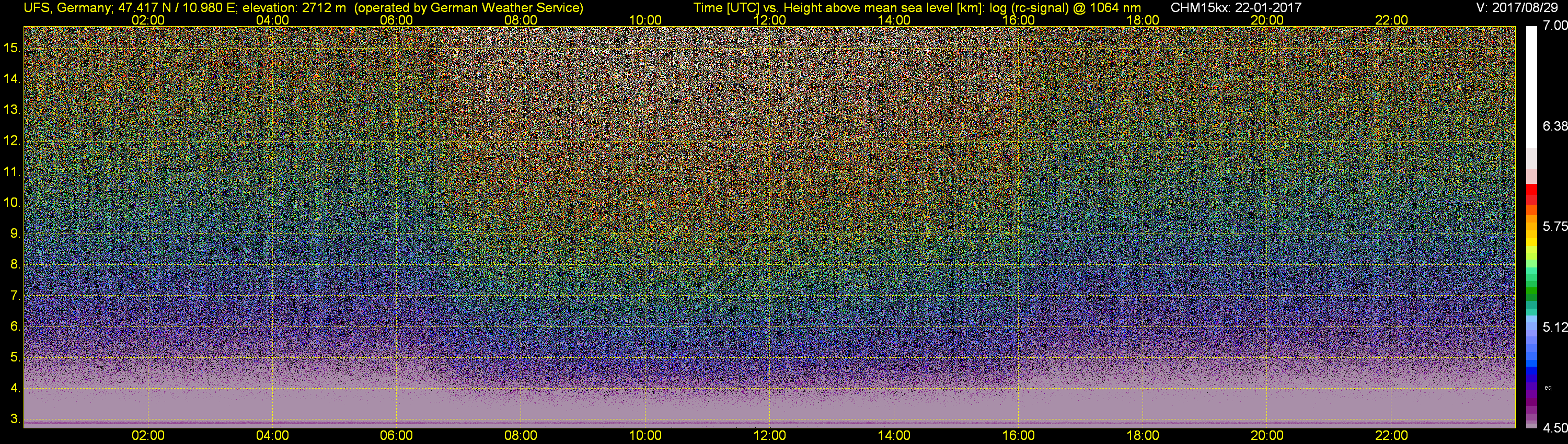1568x444 pixels.
Task: Click the "5.75" colorbar value
Action: (1555, 226)
